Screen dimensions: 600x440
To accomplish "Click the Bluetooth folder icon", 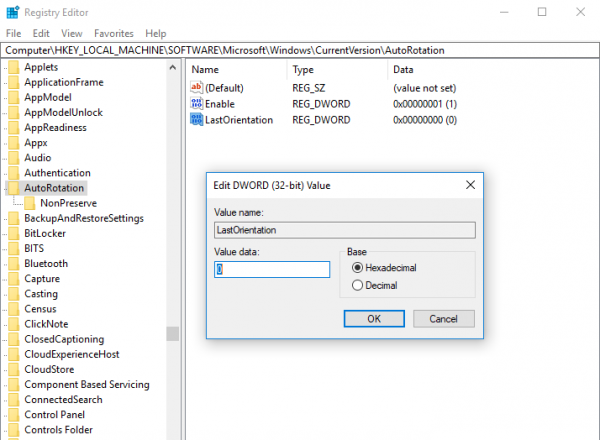I will (14, 264).
